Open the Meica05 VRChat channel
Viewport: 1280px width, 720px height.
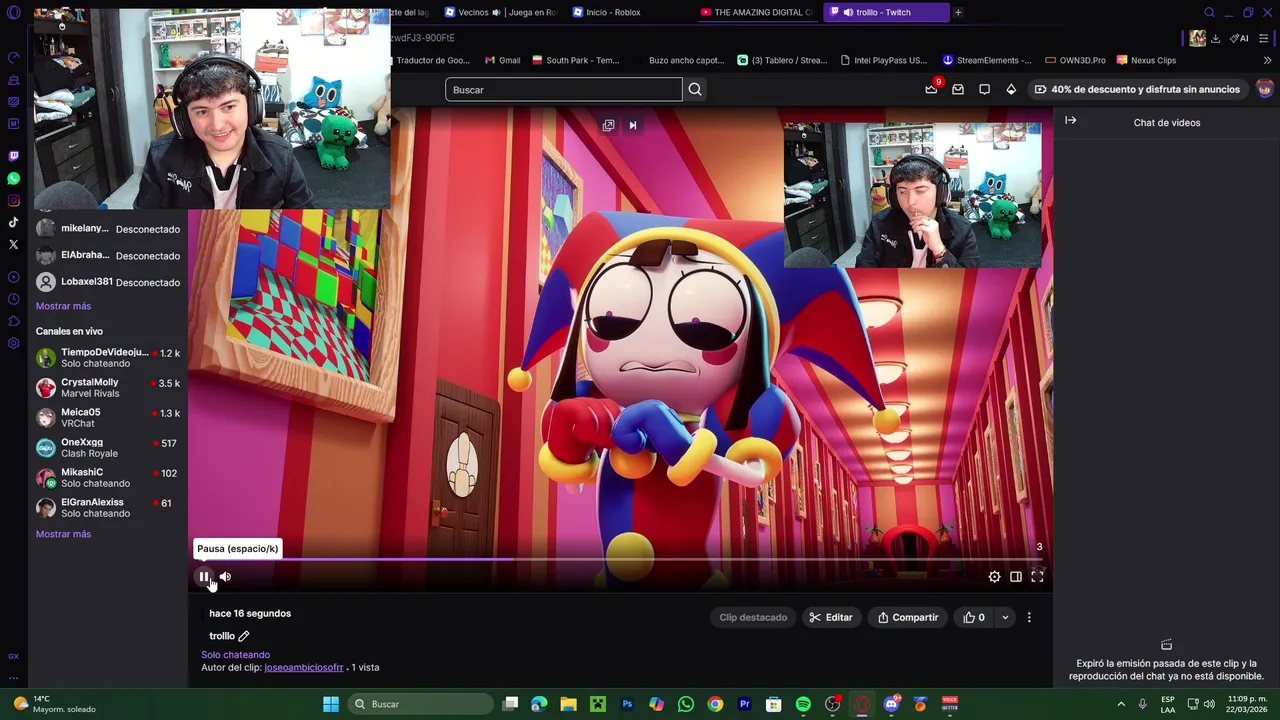tap(108, 418)
